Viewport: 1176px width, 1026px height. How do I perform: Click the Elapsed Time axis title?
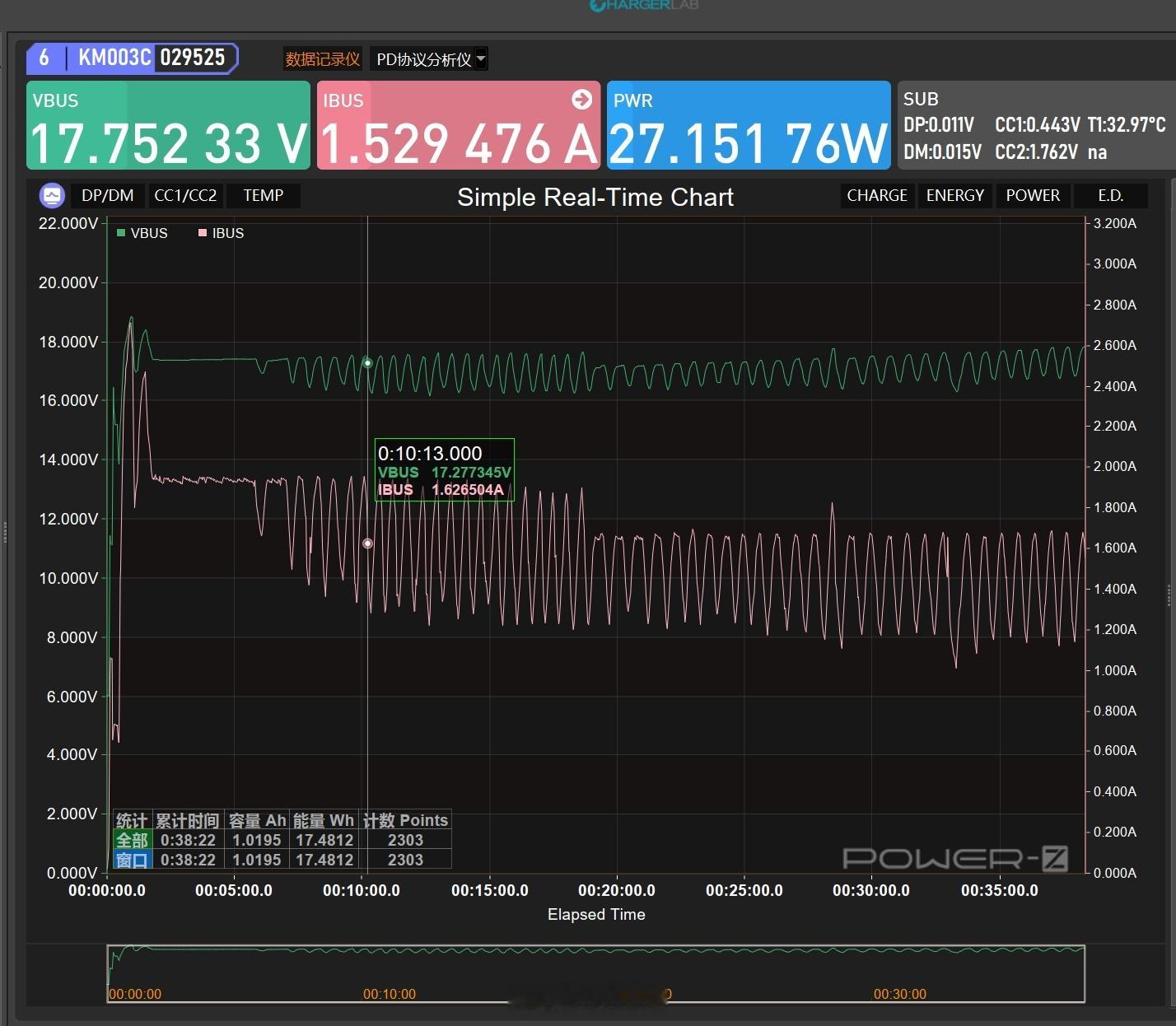coord(596,914)
